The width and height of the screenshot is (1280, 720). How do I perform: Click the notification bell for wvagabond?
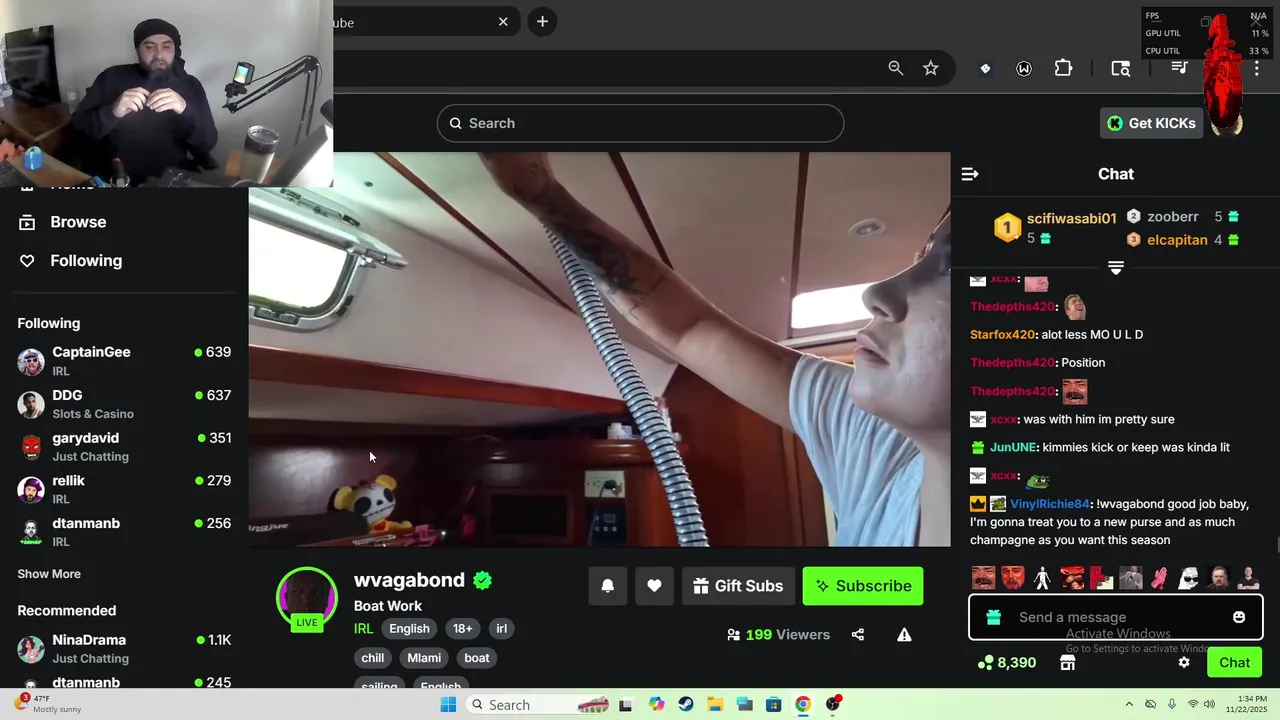[x=608, y=586]
